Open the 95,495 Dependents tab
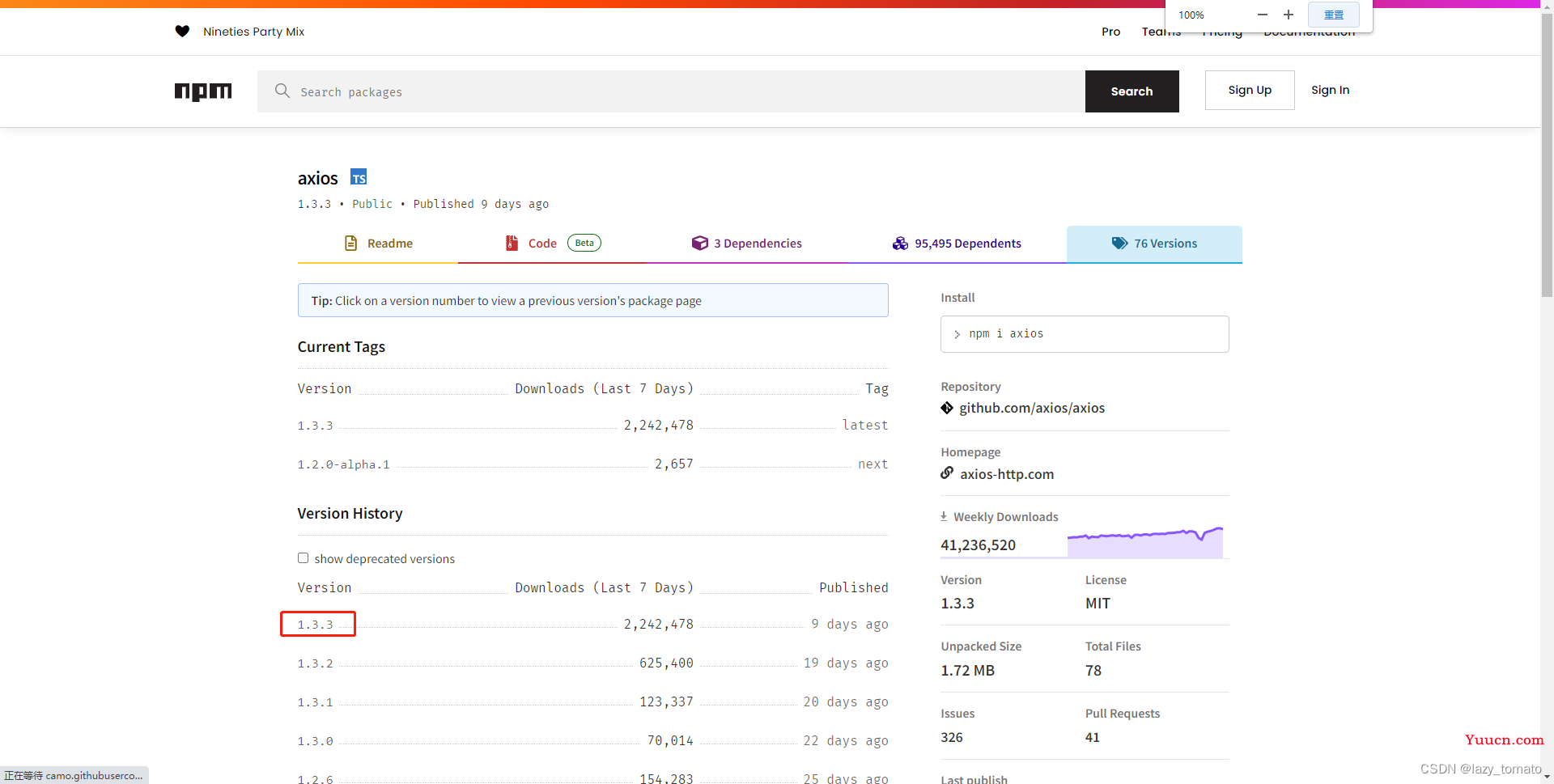This screenshot has width=1554, height=784. [957, 244]
